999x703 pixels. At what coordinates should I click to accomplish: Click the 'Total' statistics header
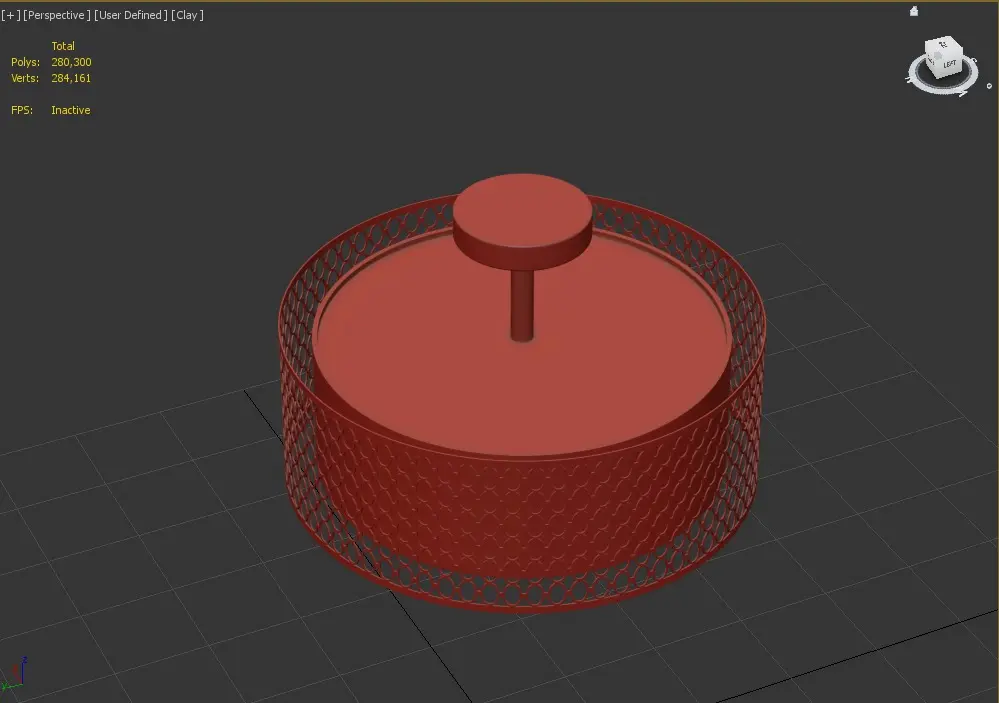[63, 46]
